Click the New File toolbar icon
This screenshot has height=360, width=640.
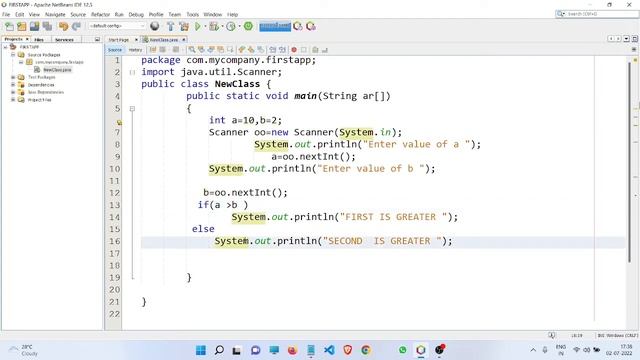point(9,27)
